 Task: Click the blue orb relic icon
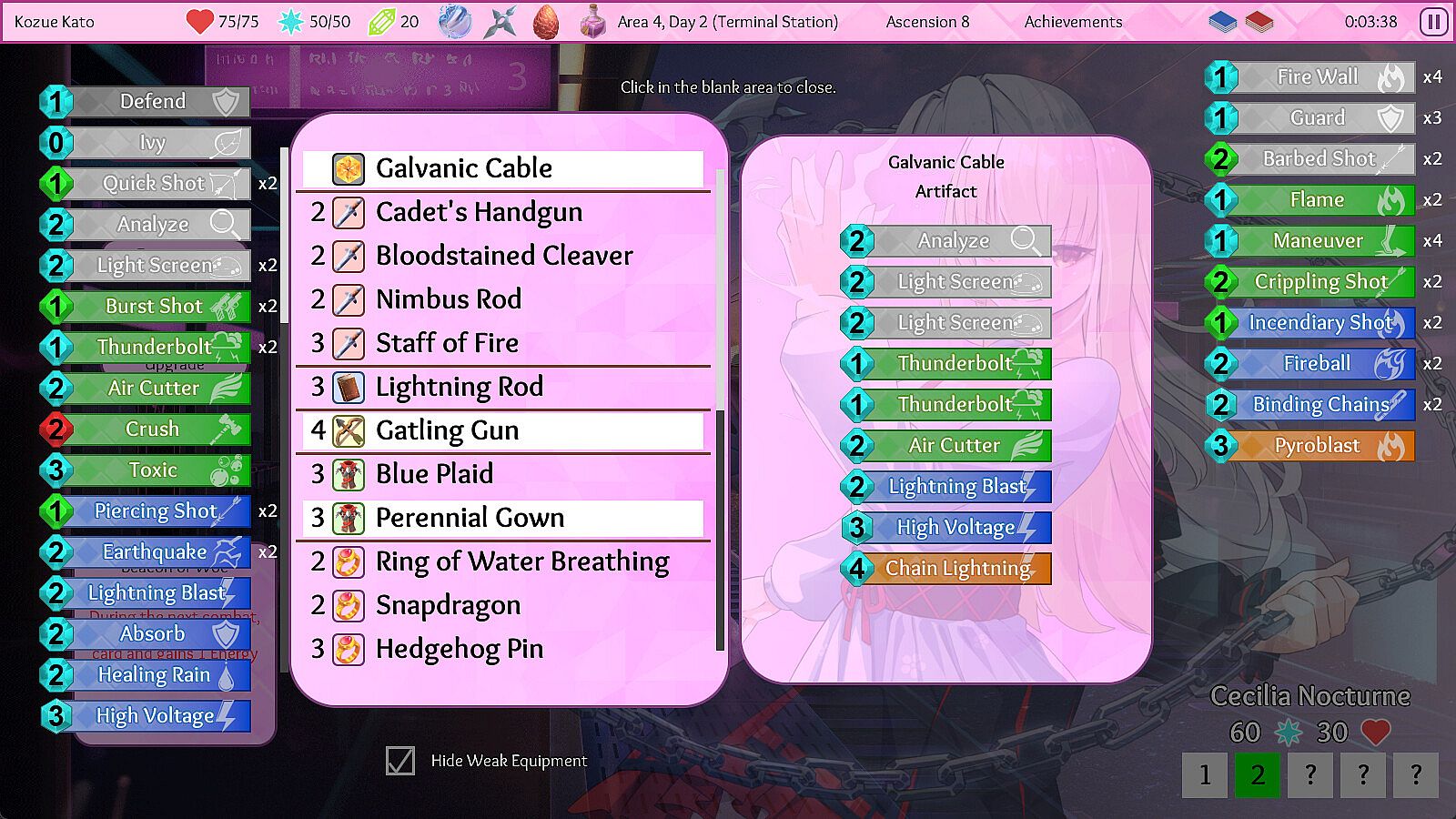[x=454, y=21]
